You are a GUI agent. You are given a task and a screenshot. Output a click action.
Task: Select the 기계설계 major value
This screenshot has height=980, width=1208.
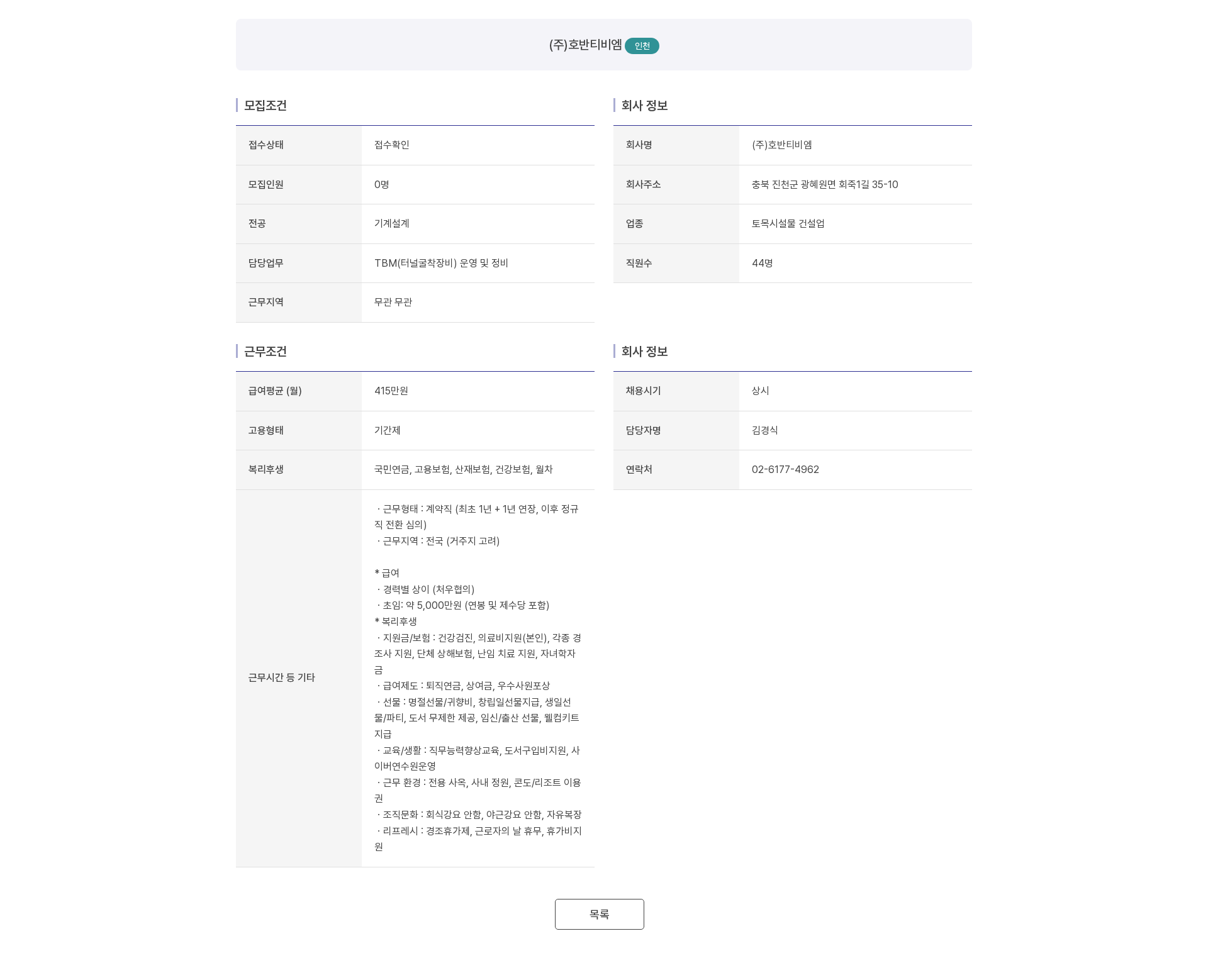point(392,224)
